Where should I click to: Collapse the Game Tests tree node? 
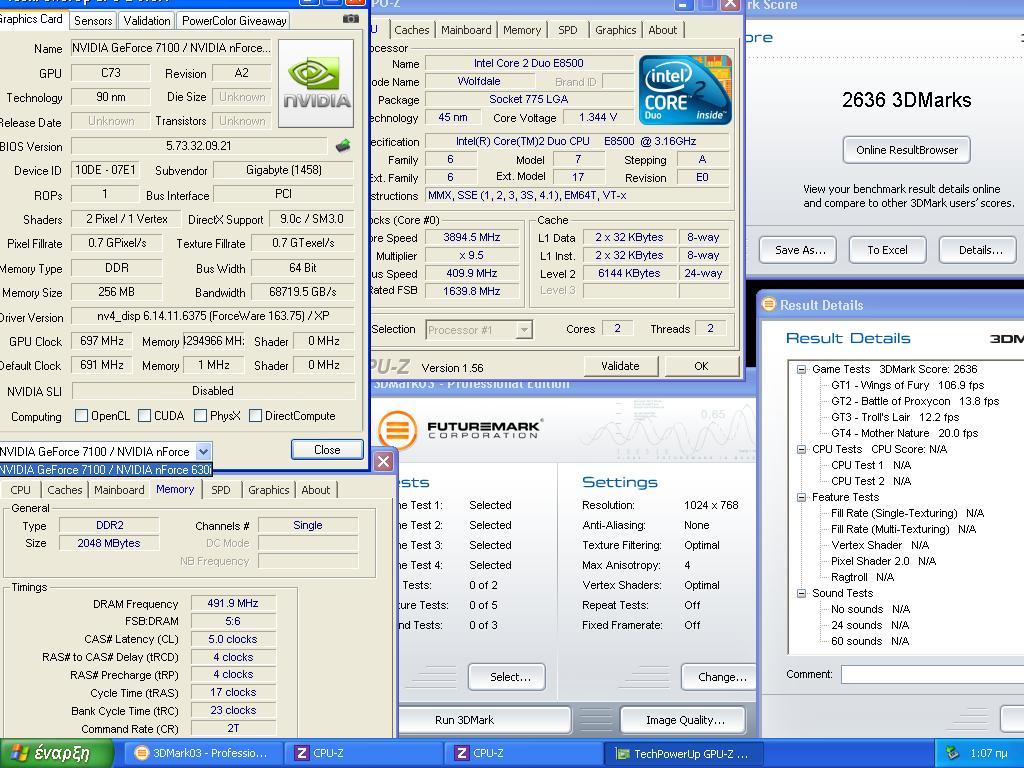(x=801, y=370)
